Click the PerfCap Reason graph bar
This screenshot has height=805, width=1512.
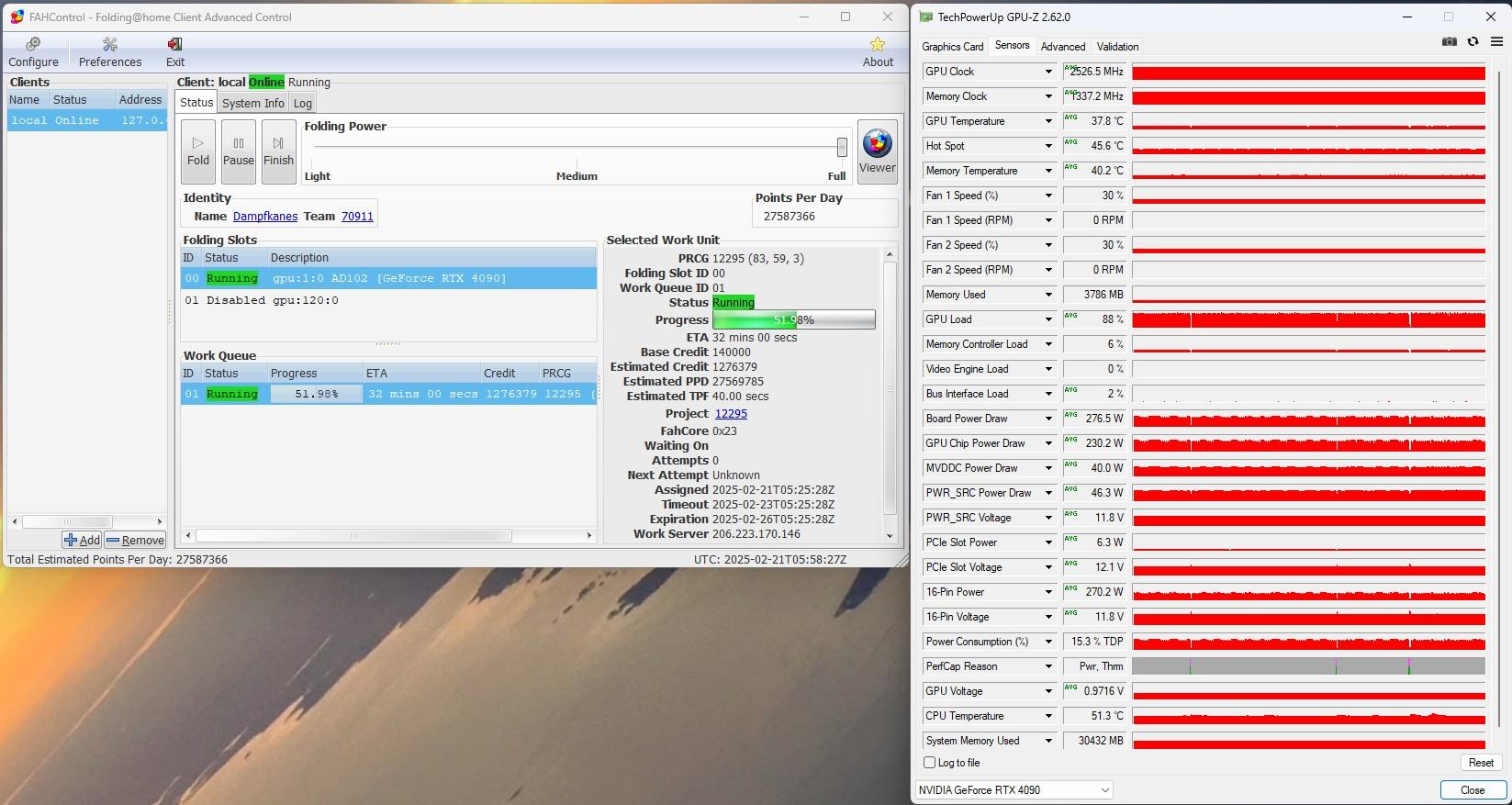pos(1308,666)
